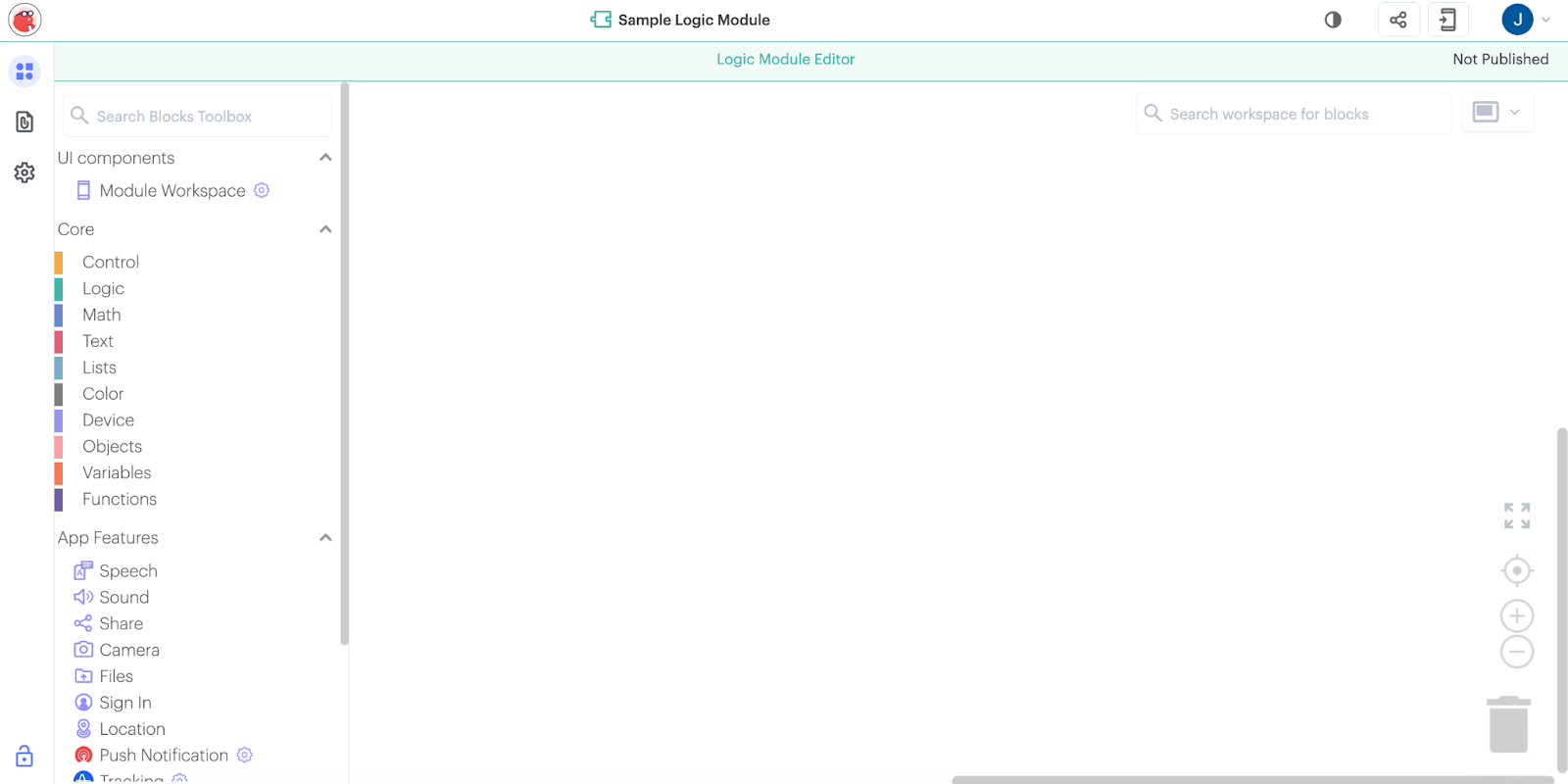This screenshot has height=784, width=1568.
Task: Center the workspace with the target icon
Action: (1517, 570)
